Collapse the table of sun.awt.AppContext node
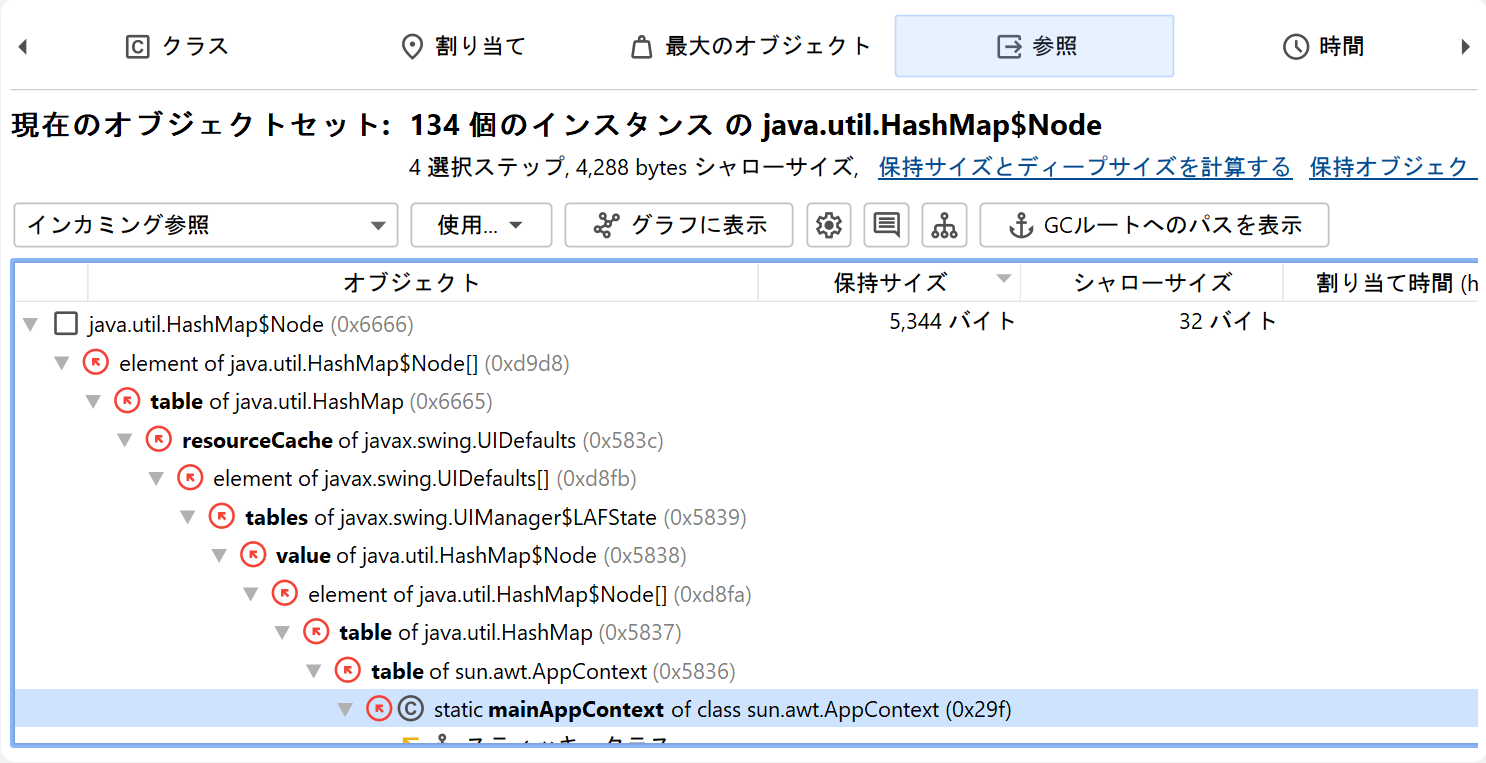The height and width of the screenshot is (763, 1486). click(315, 671)
